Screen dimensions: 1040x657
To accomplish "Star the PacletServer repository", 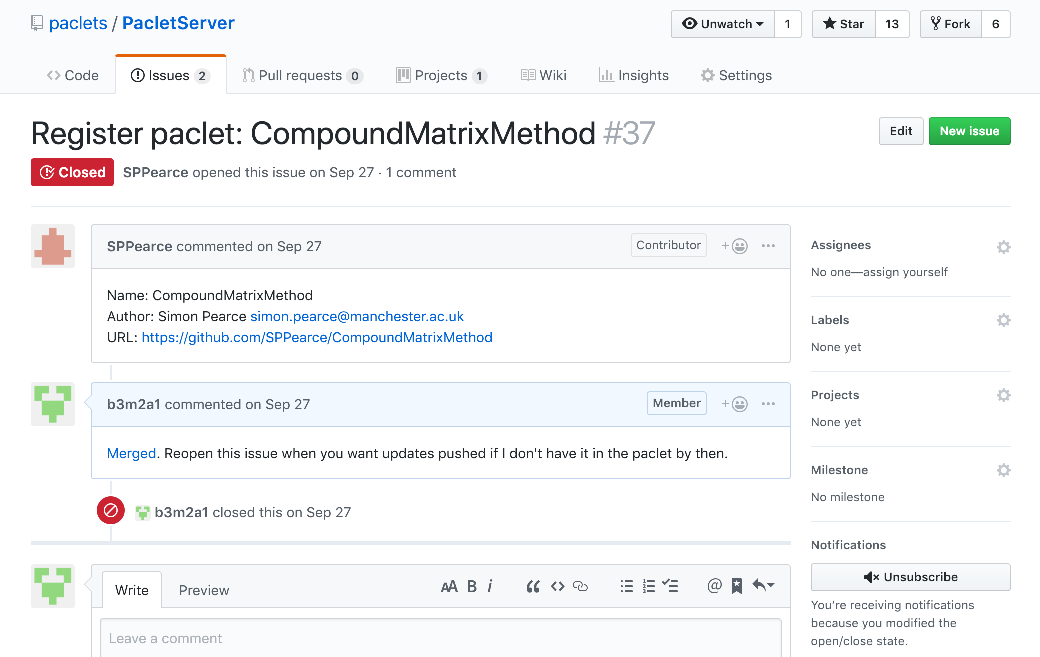I will pos(844,24).
